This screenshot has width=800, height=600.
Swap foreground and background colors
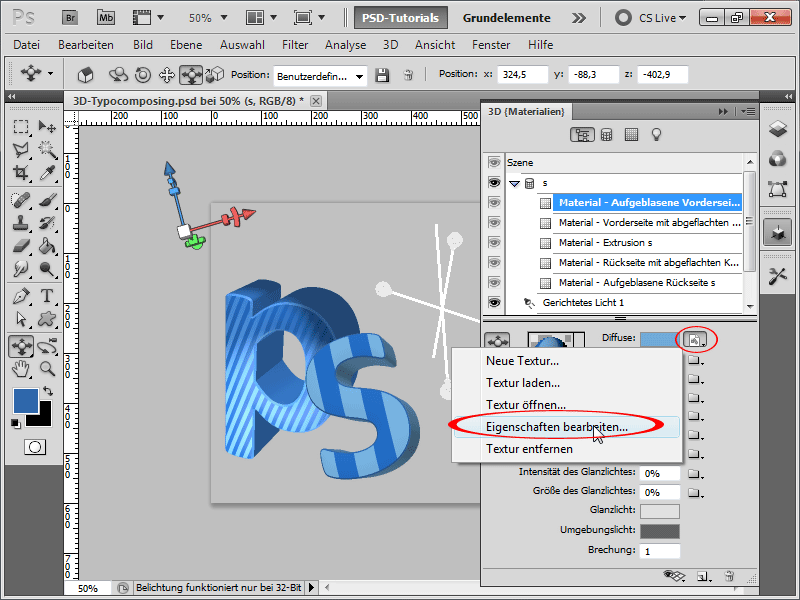pos(48,391)
